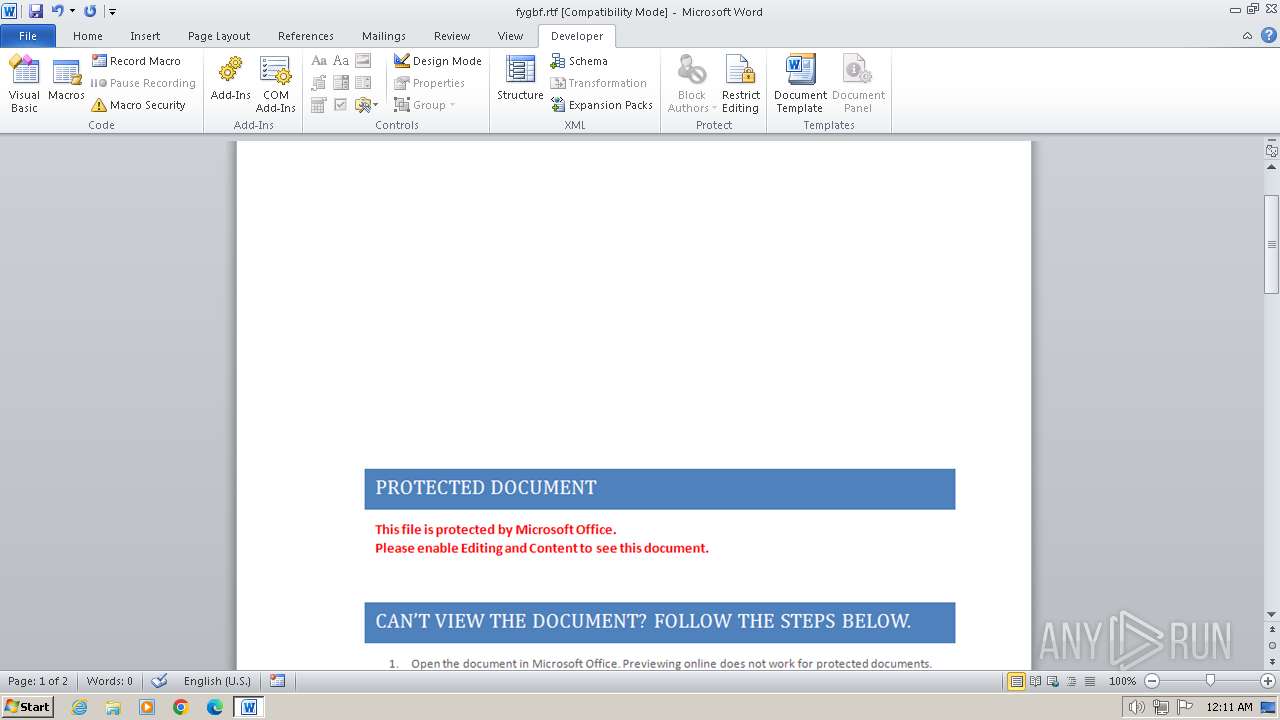This screenshot has width=1280, height=720.
Task: Click PROTECTED DOCUMENT heading in document
Action: pos(486,488)
